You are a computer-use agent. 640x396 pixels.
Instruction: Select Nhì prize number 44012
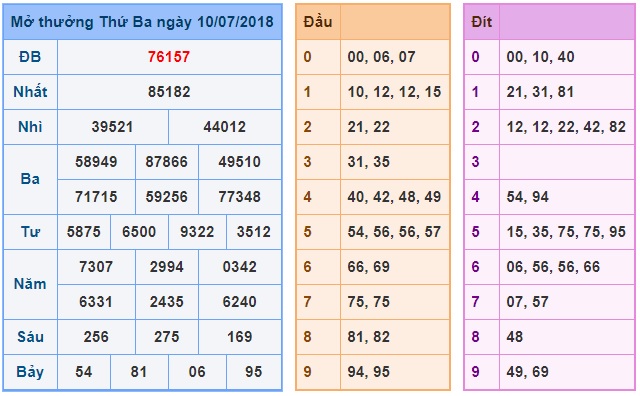(224, 127)
